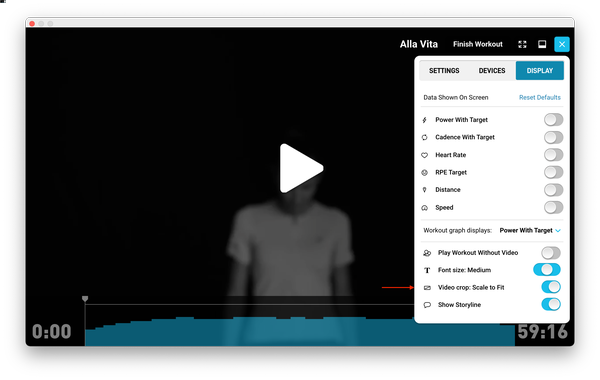Open the Workout graph displays dropdown
This screenshot has width=600, height=380.
coord(530,230)
